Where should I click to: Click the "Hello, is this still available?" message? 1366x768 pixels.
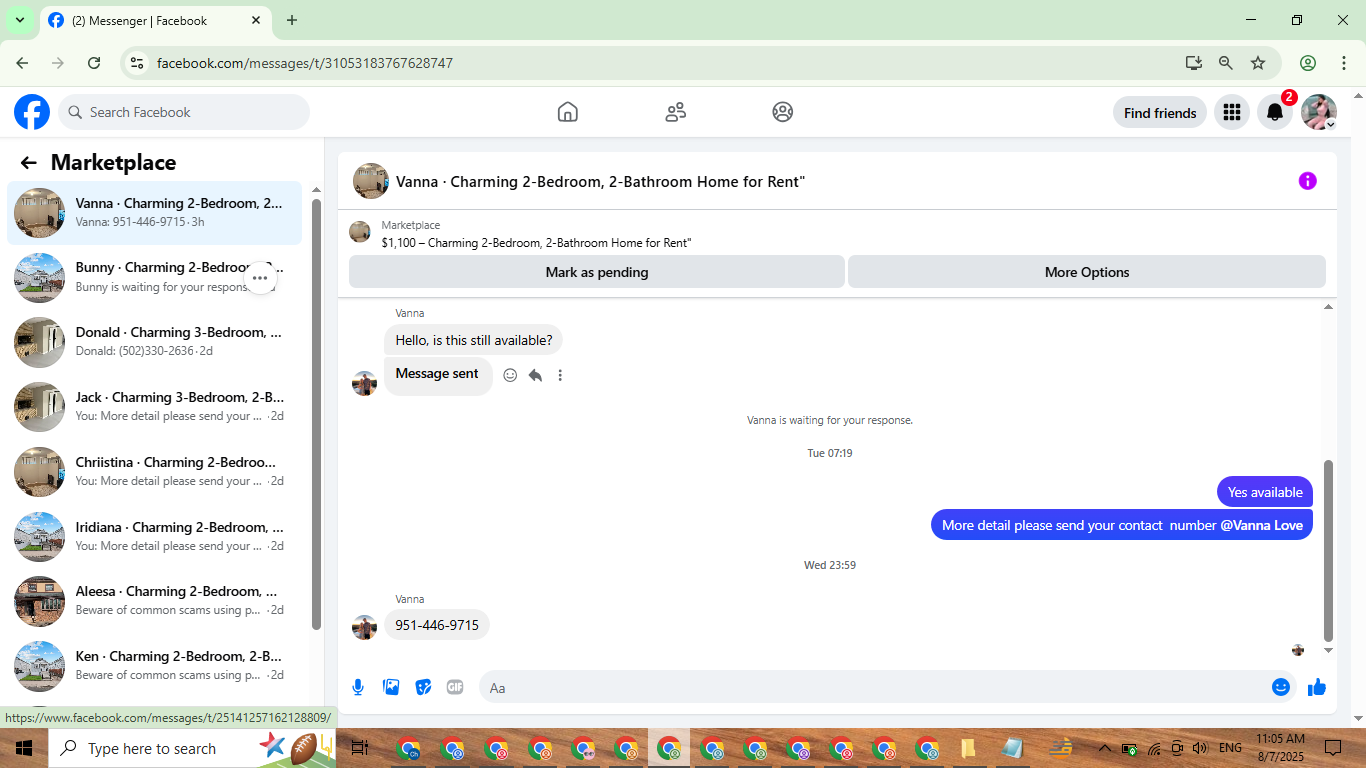click(x=474, y=340)
